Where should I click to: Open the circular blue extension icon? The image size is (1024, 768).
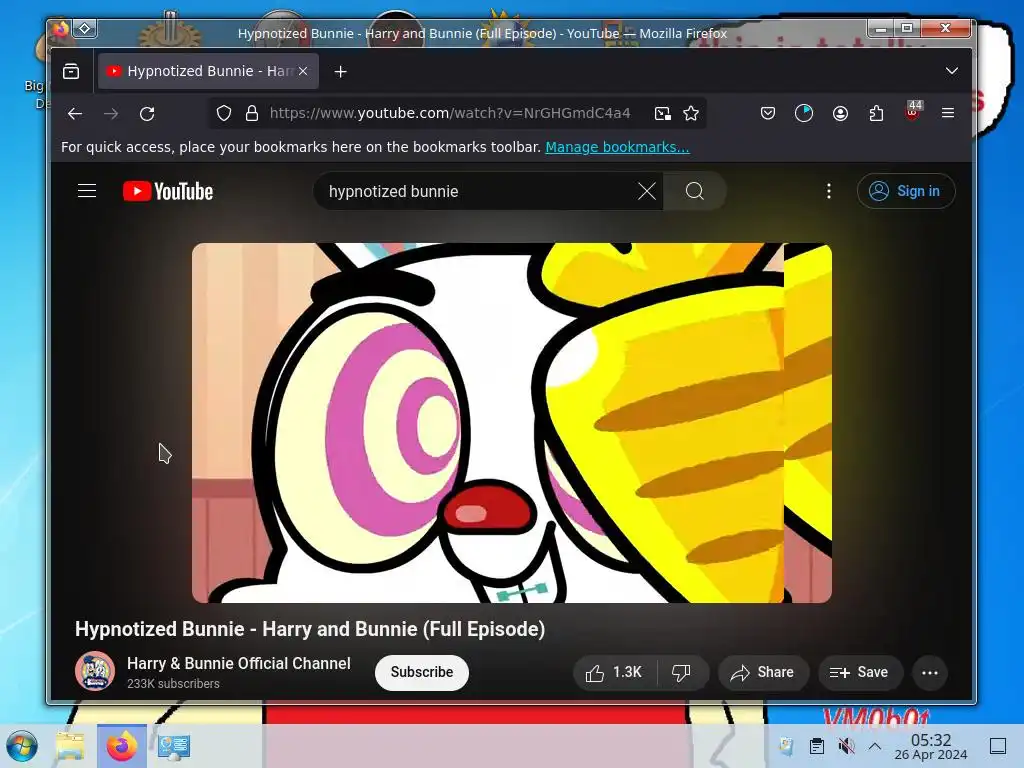(804, 114)
